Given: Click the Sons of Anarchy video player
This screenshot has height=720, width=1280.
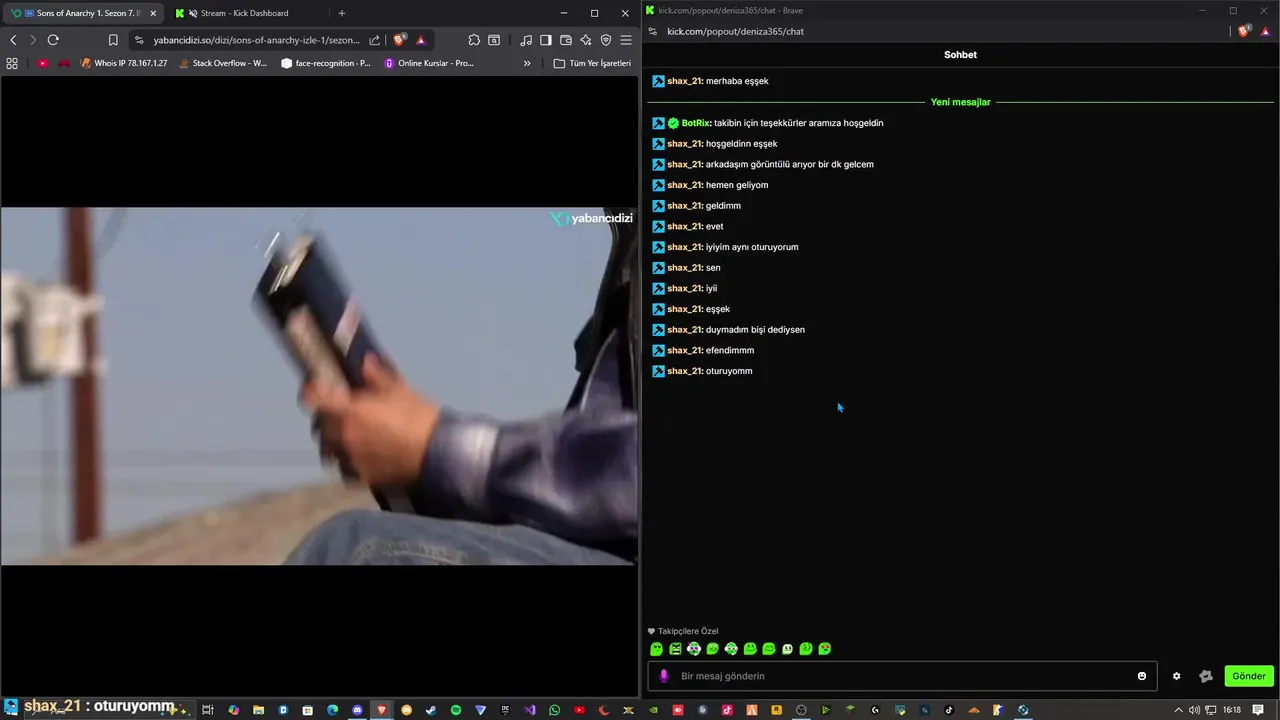Looking at the screenshot, I should [319, 386].
